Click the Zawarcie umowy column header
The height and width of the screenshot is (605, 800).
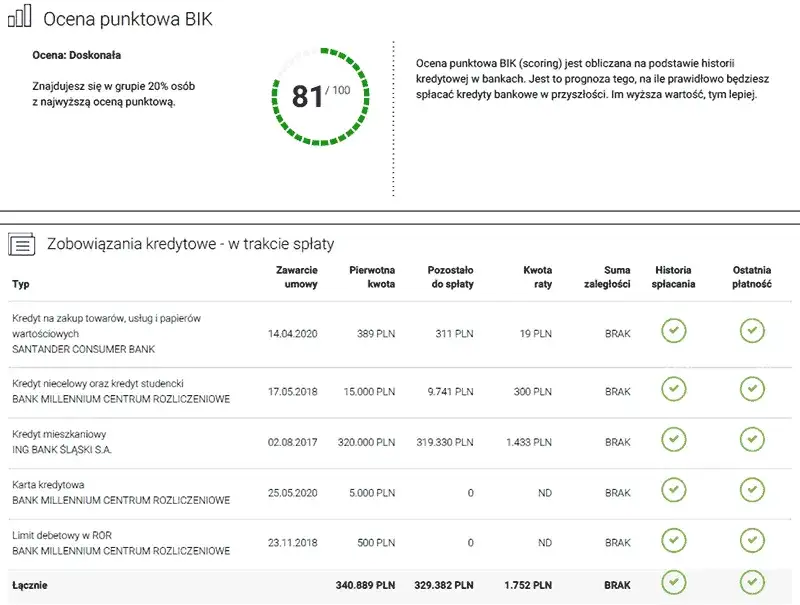(x=297, y=277)
